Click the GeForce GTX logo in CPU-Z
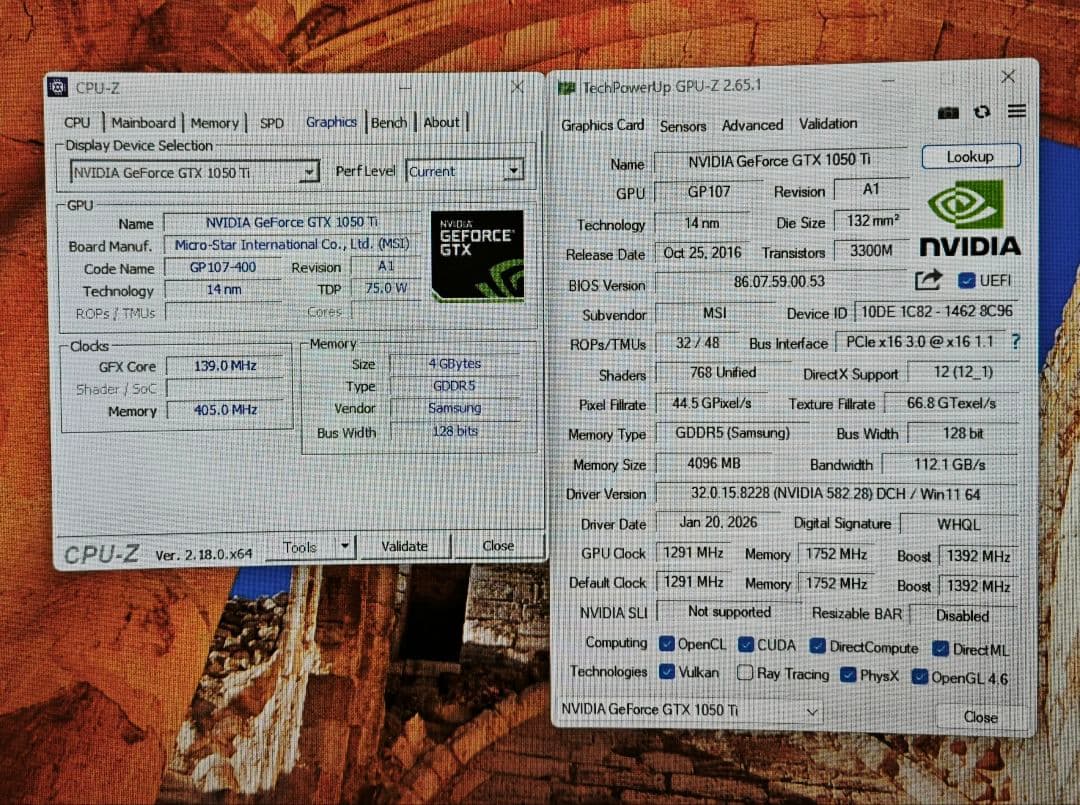 [x=477, y=256]
